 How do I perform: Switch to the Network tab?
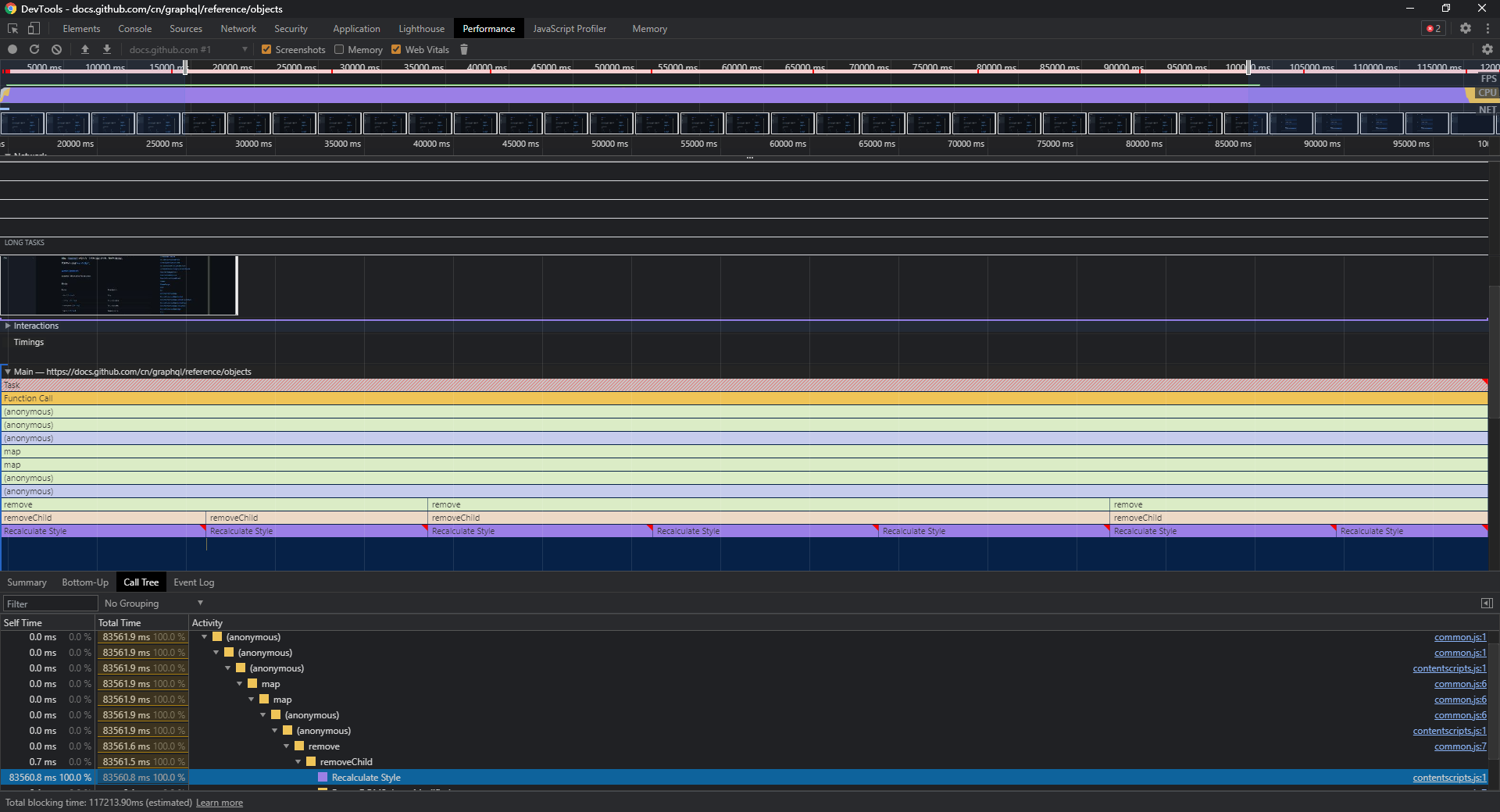click(238, 28)
